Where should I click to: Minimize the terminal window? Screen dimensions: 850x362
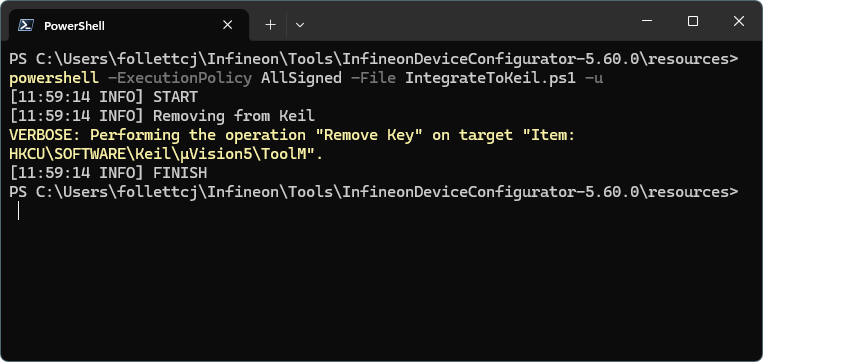tap(647, 21)
